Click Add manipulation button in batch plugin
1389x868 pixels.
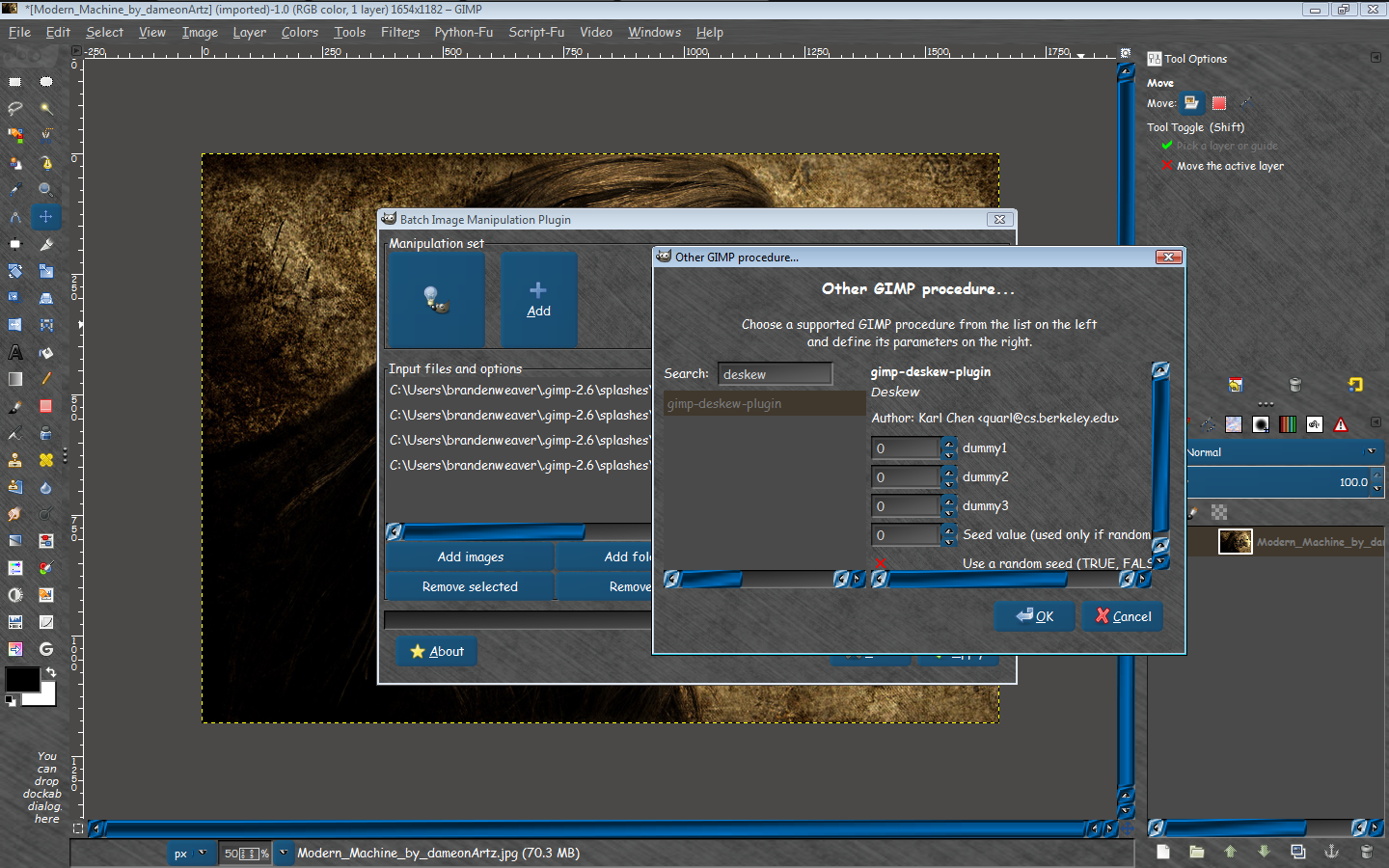[x=539, y=300]
